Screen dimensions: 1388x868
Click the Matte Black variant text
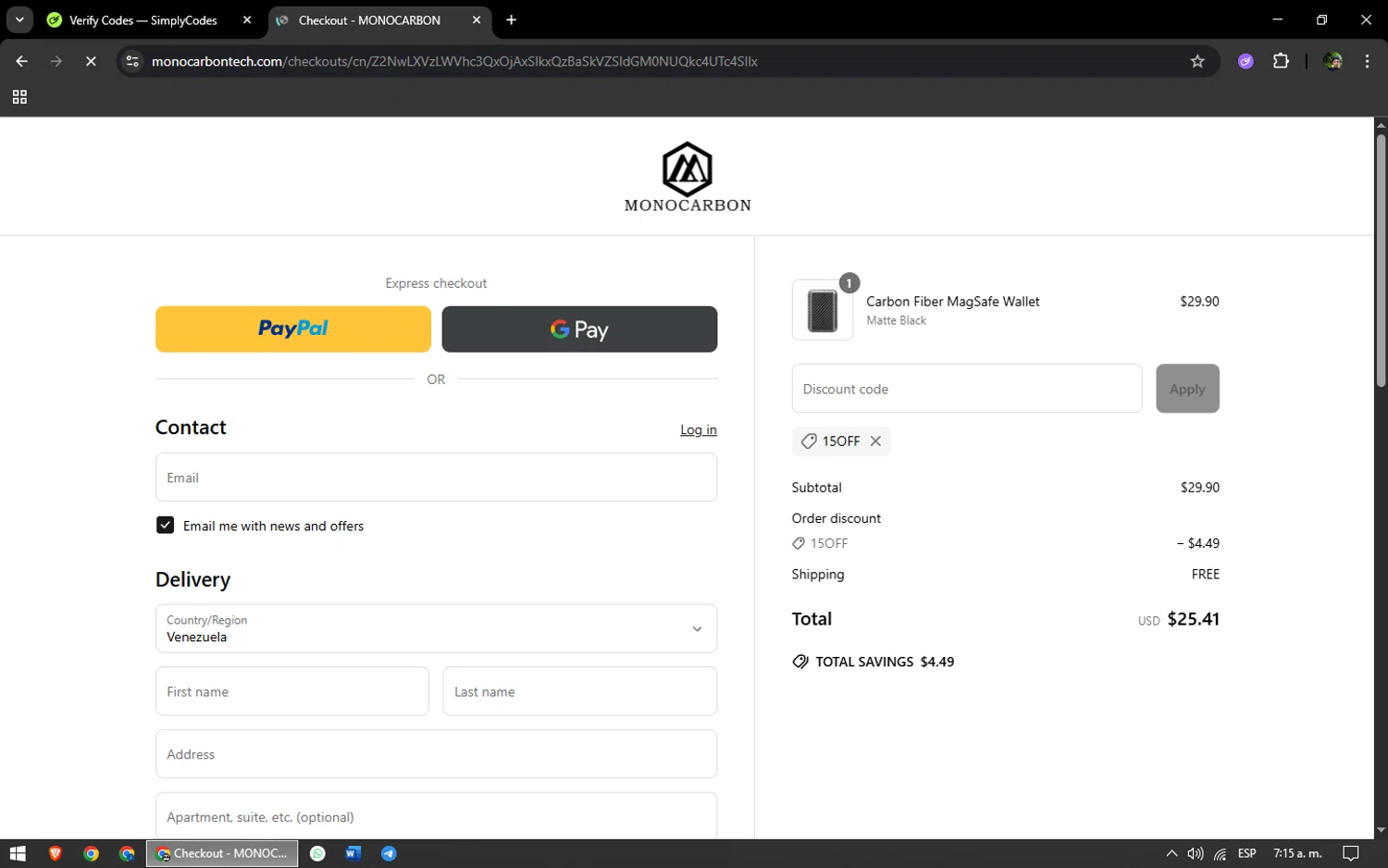pos(896,320)
